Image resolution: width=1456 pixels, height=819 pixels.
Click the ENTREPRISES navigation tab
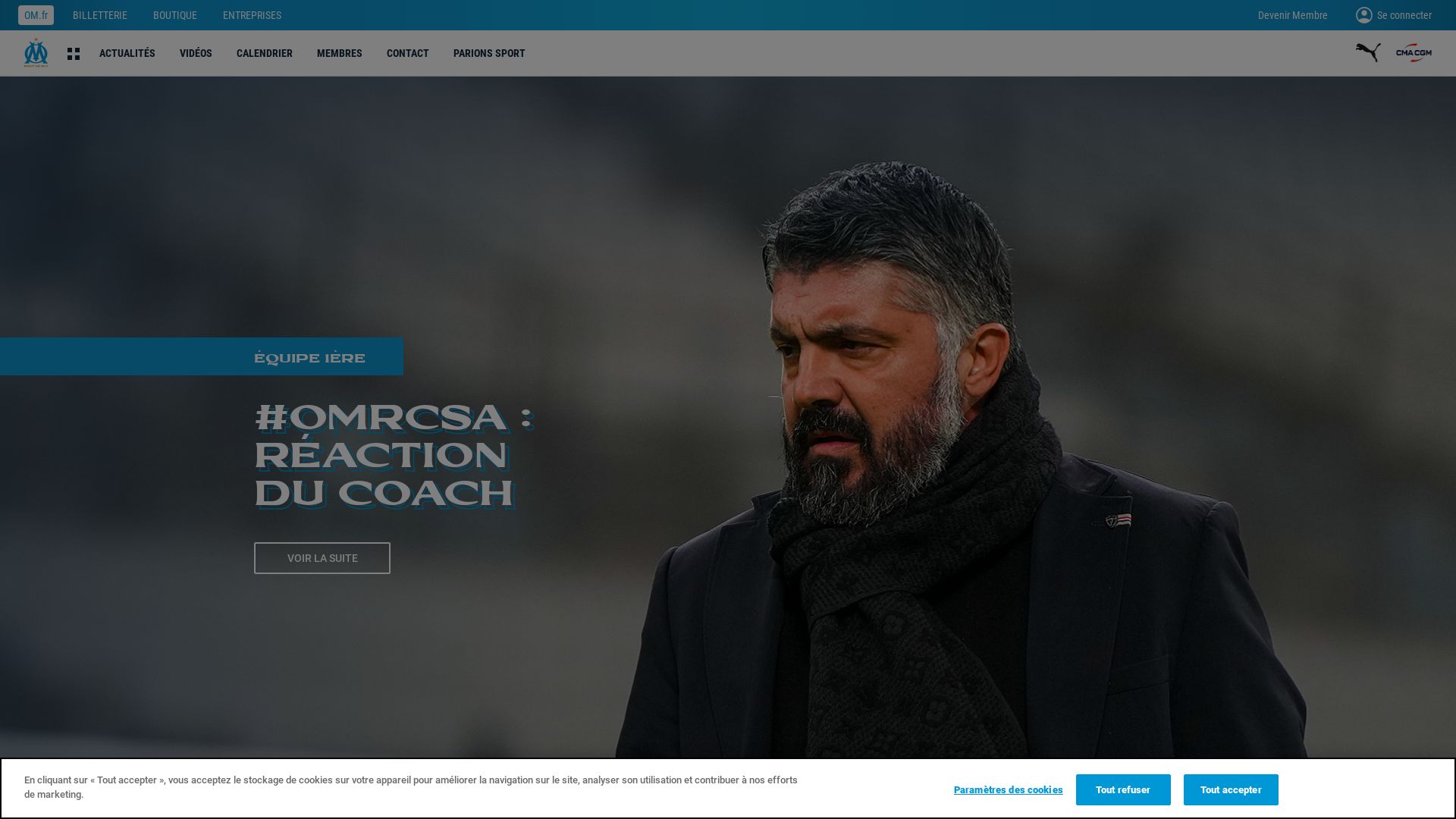point(252,15)
